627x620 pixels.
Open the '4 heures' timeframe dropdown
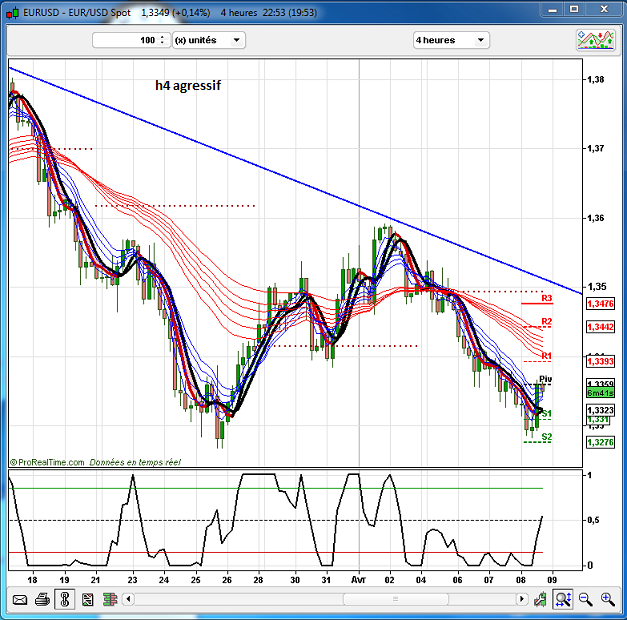pyautogui.click(x=451, y=40)
